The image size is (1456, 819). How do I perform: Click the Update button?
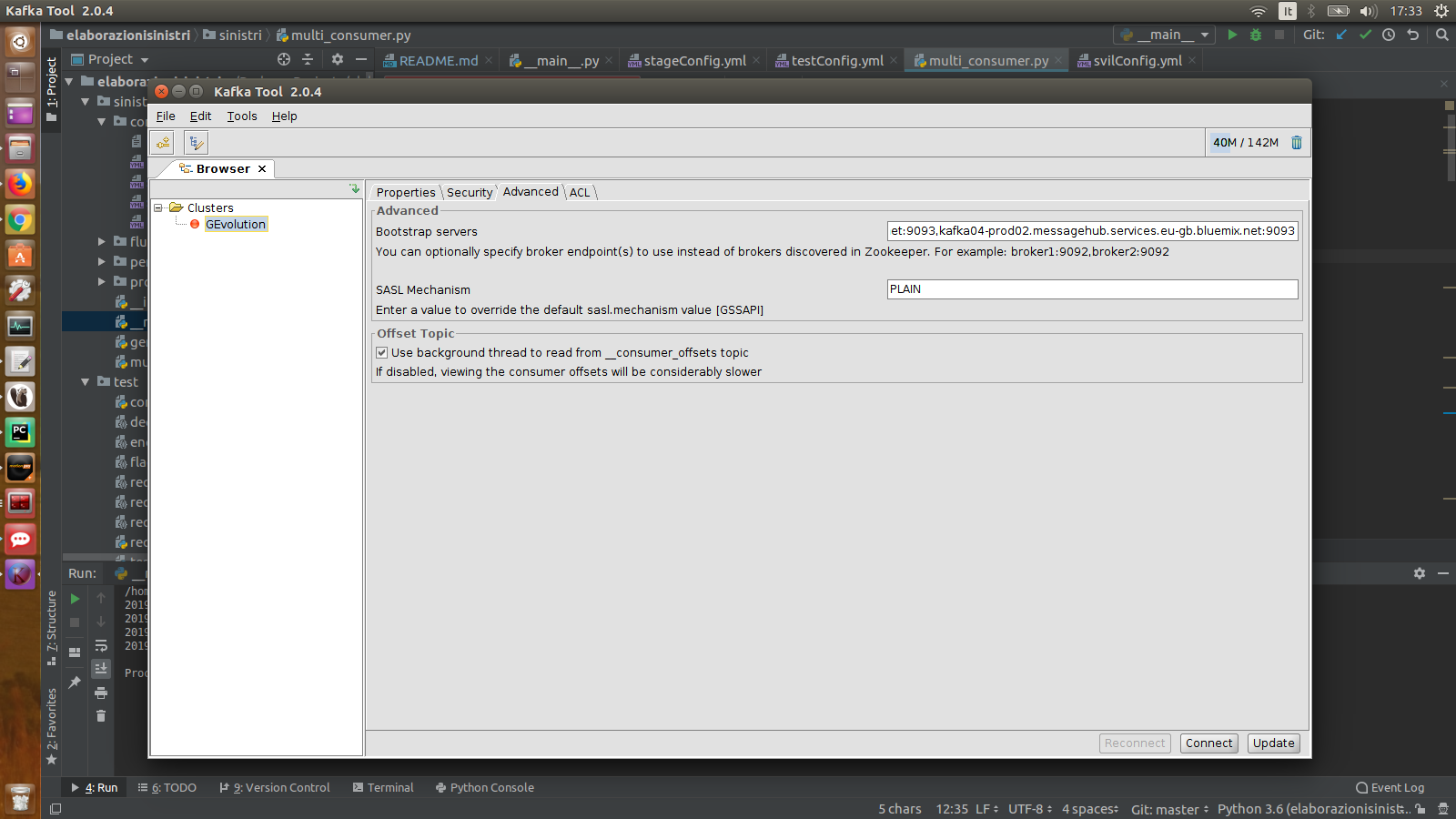(x=1273, y=743)
